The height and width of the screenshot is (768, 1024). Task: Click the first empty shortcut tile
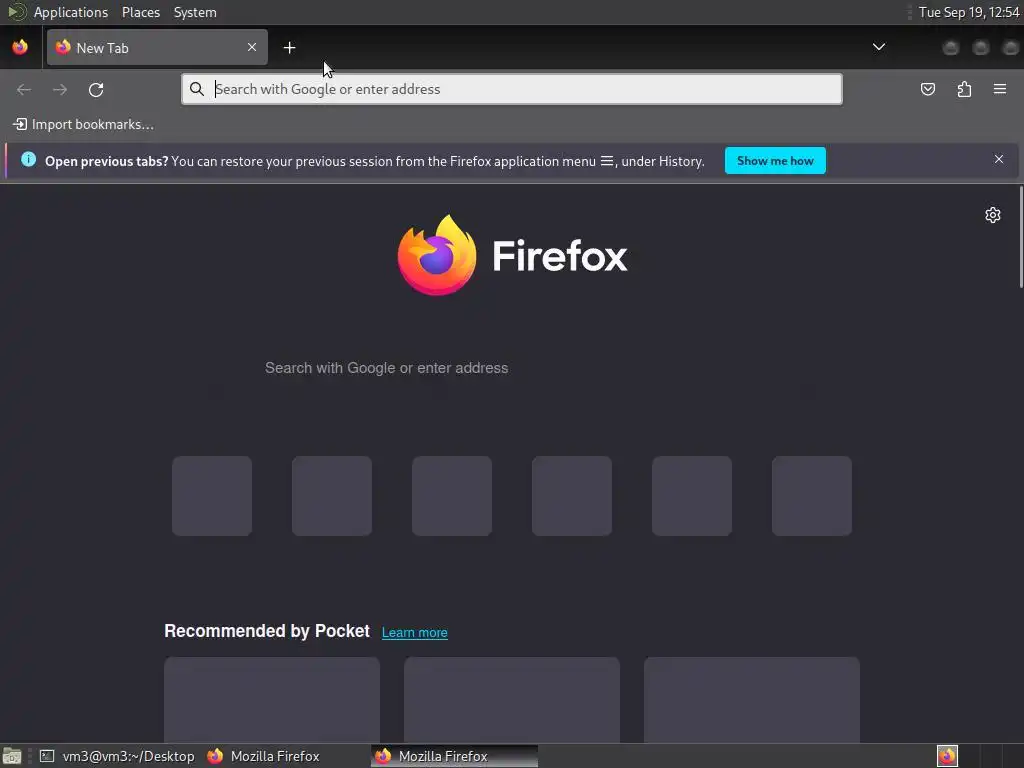pos(212,496)
